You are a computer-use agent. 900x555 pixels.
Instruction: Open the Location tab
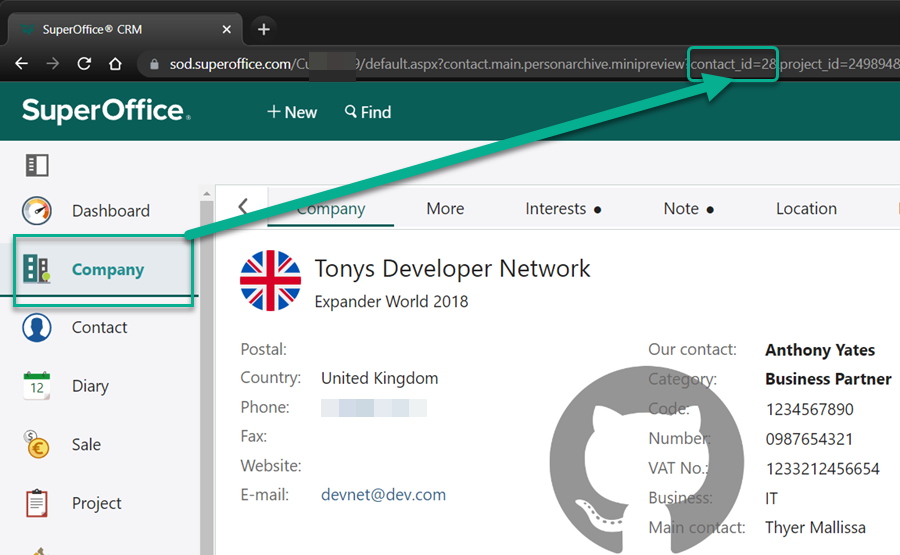(806, 209)
